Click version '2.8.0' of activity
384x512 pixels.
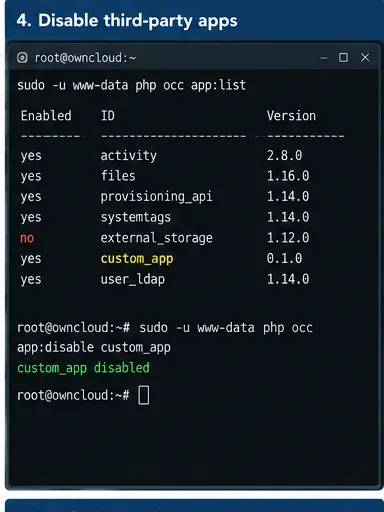click(284, 155)
